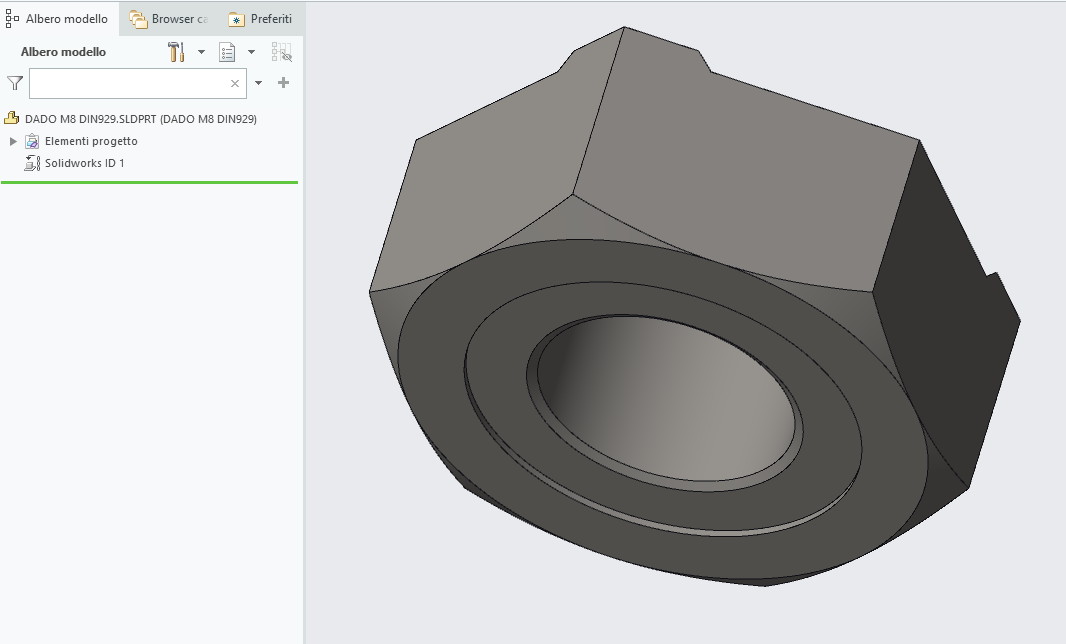Viewport: 1066px width, 644px height.
Task: Open the search box dropdown arrow
Action: [x=258, y=83]
